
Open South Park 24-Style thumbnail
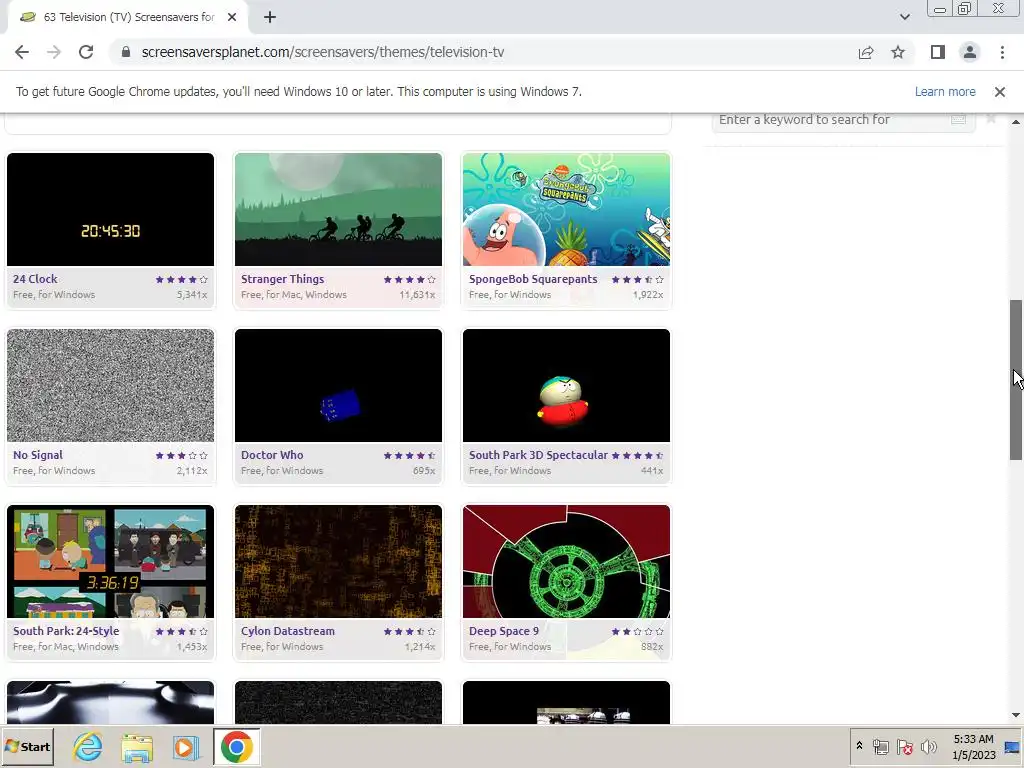coord(110,562)
